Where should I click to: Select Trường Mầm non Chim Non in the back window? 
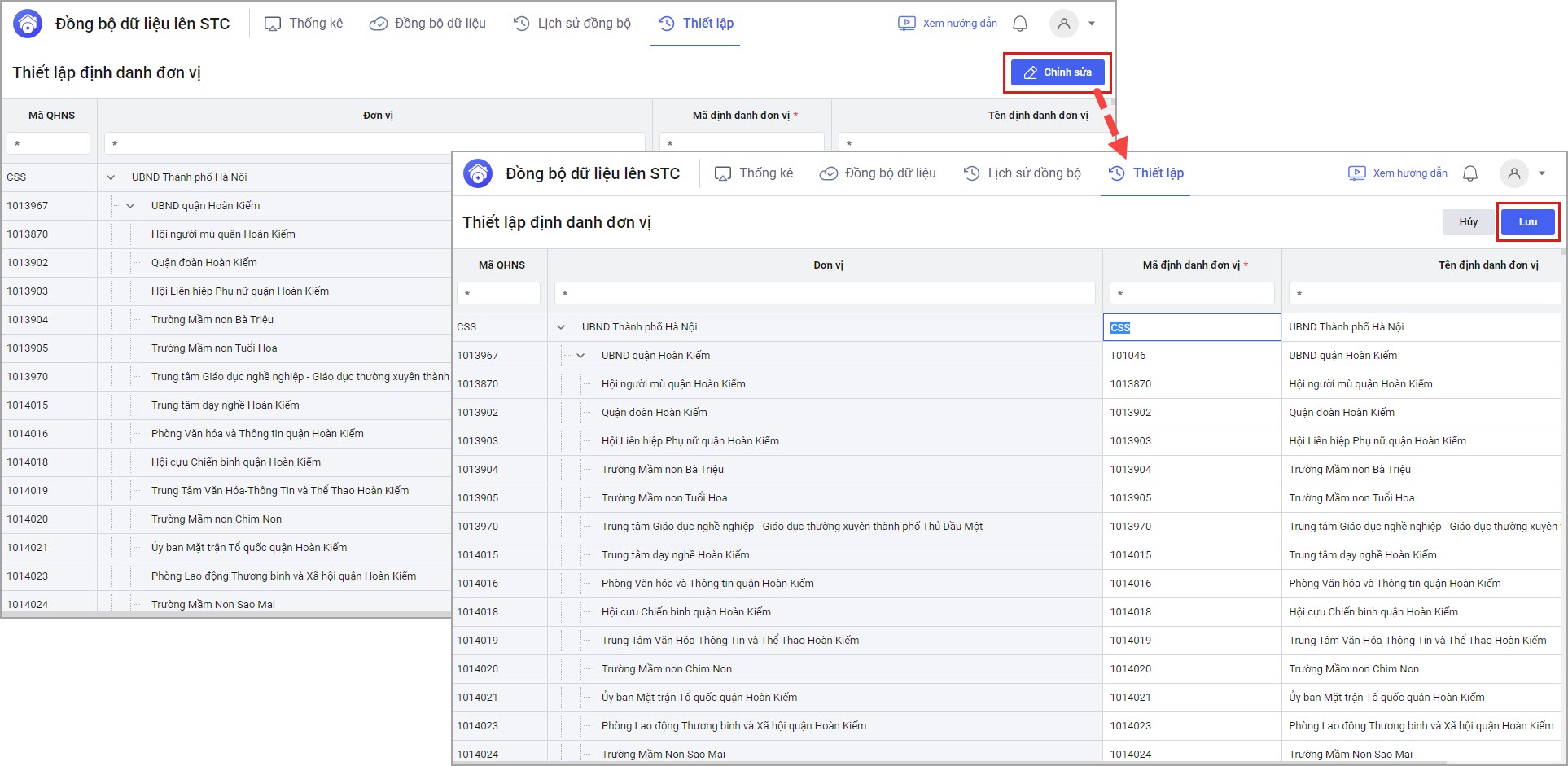(217, 519)
